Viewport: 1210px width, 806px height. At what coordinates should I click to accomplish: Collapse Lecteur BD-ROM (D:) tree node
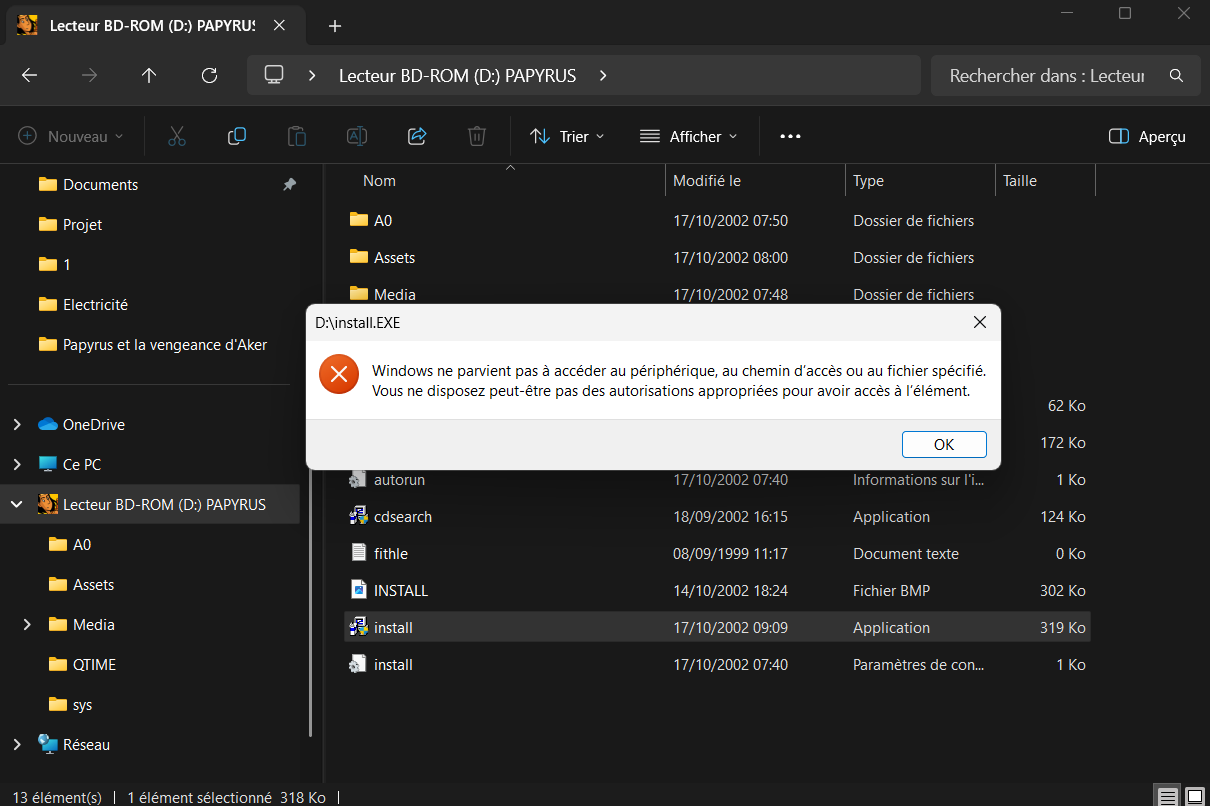click(17, 505)
